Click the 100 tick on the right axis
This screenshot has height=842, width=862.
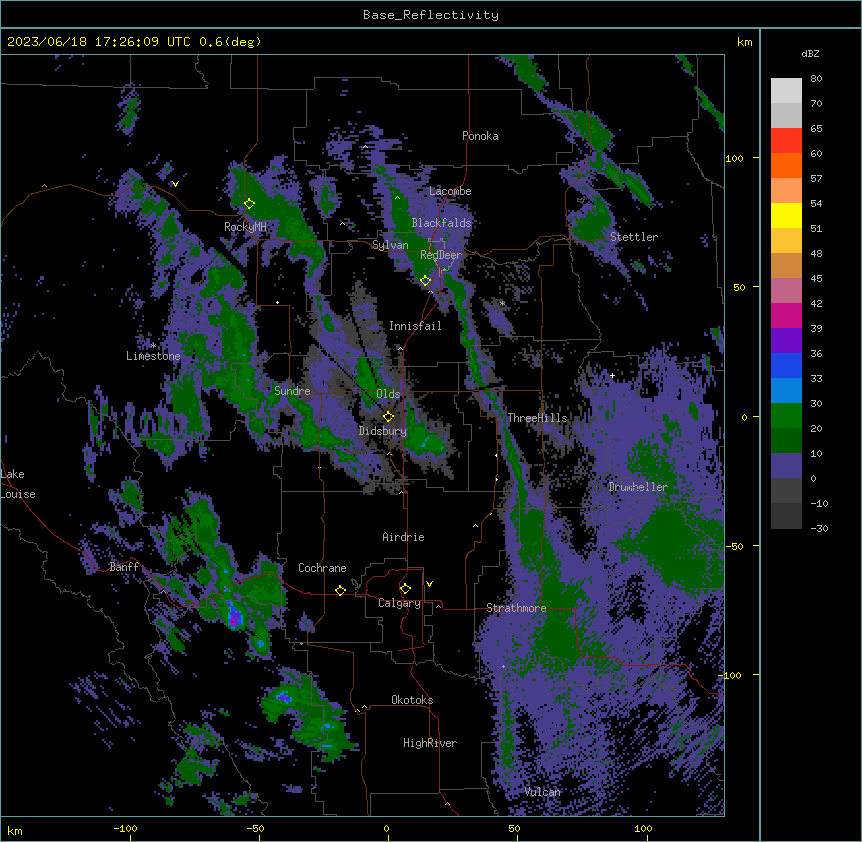tap(734, 158)
